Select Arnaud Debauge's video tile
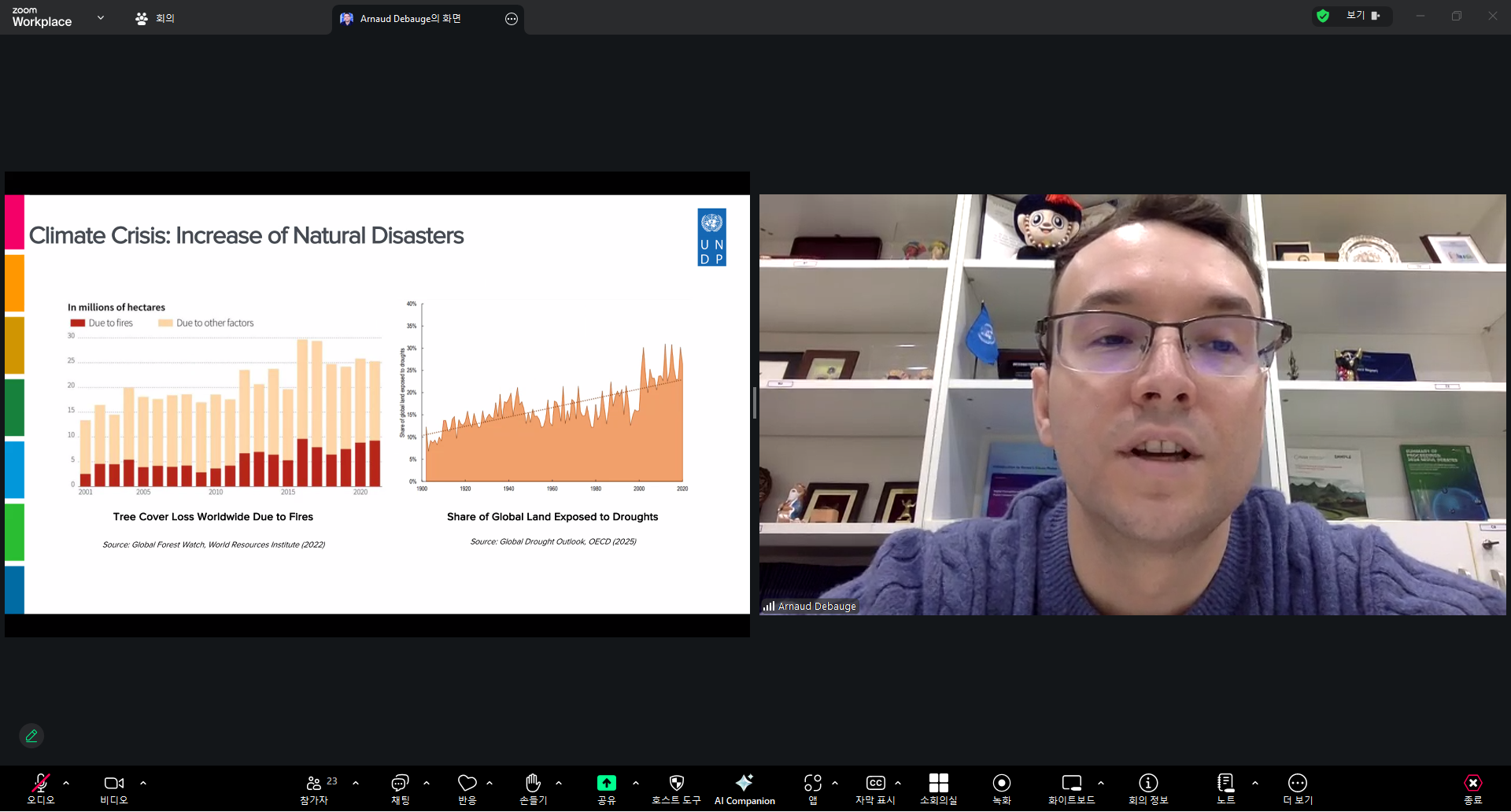The height and width of the screenshot is (812, 1511). pos(1132,404)
